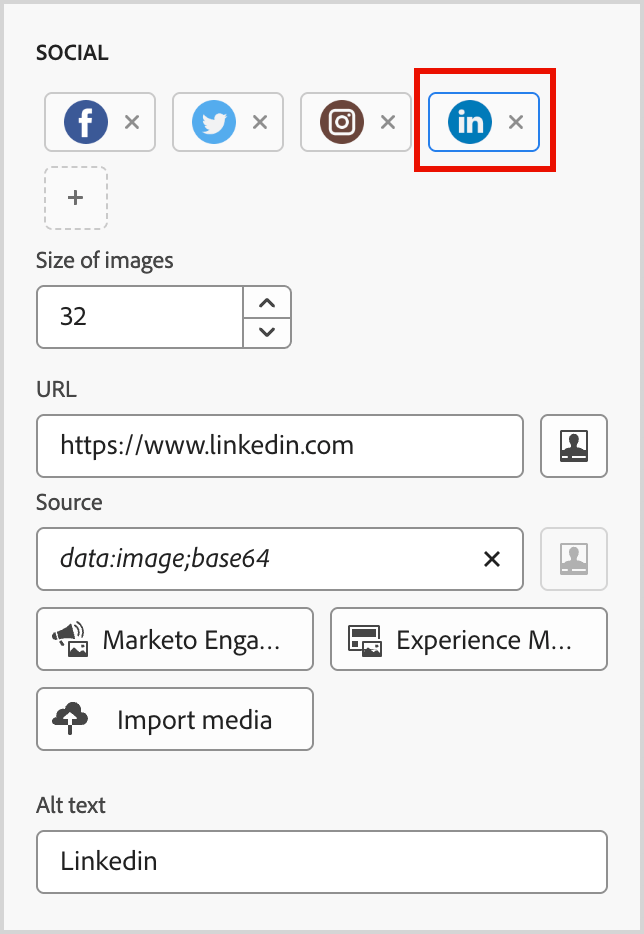This screenshot has height=934, width=644.
Task: Click the asset picker icon beside the Source field
Action: point(574,559)
